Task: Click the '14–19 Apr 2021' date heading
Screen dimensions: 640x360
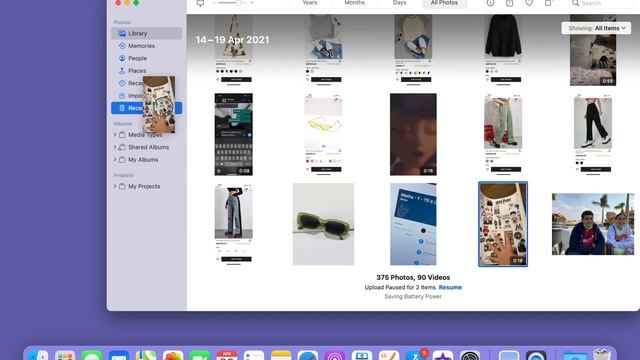Action: (232, 40)
